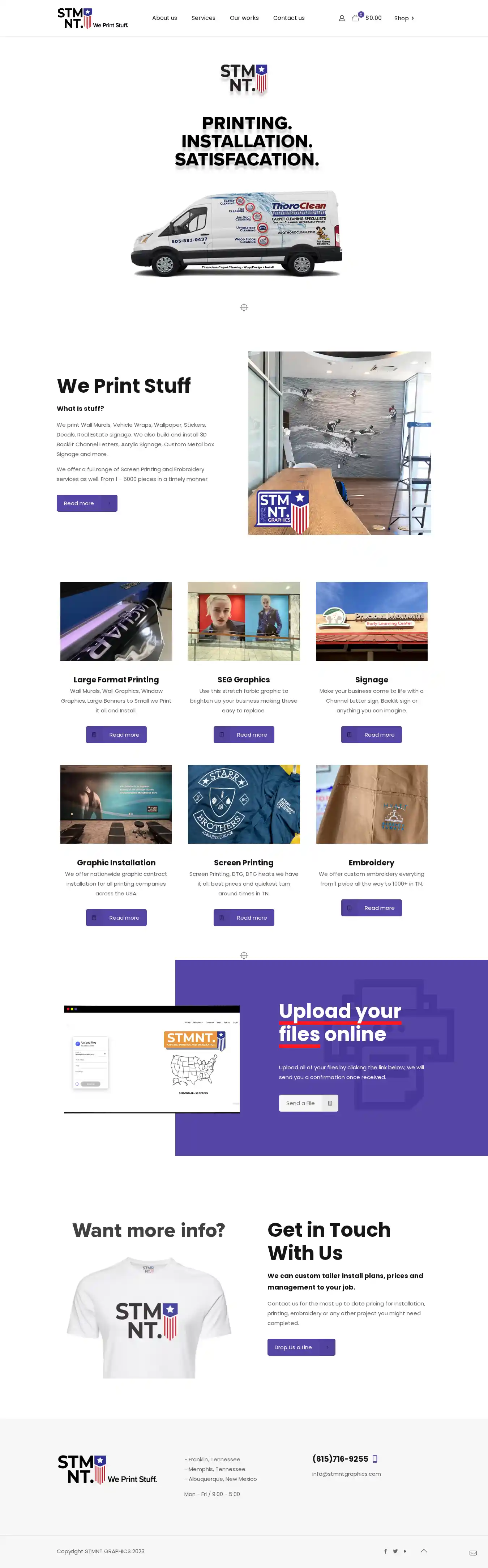Viewport: 488px width, 1568px height.
Task: Go to Our works page
Action: (244, 18)
